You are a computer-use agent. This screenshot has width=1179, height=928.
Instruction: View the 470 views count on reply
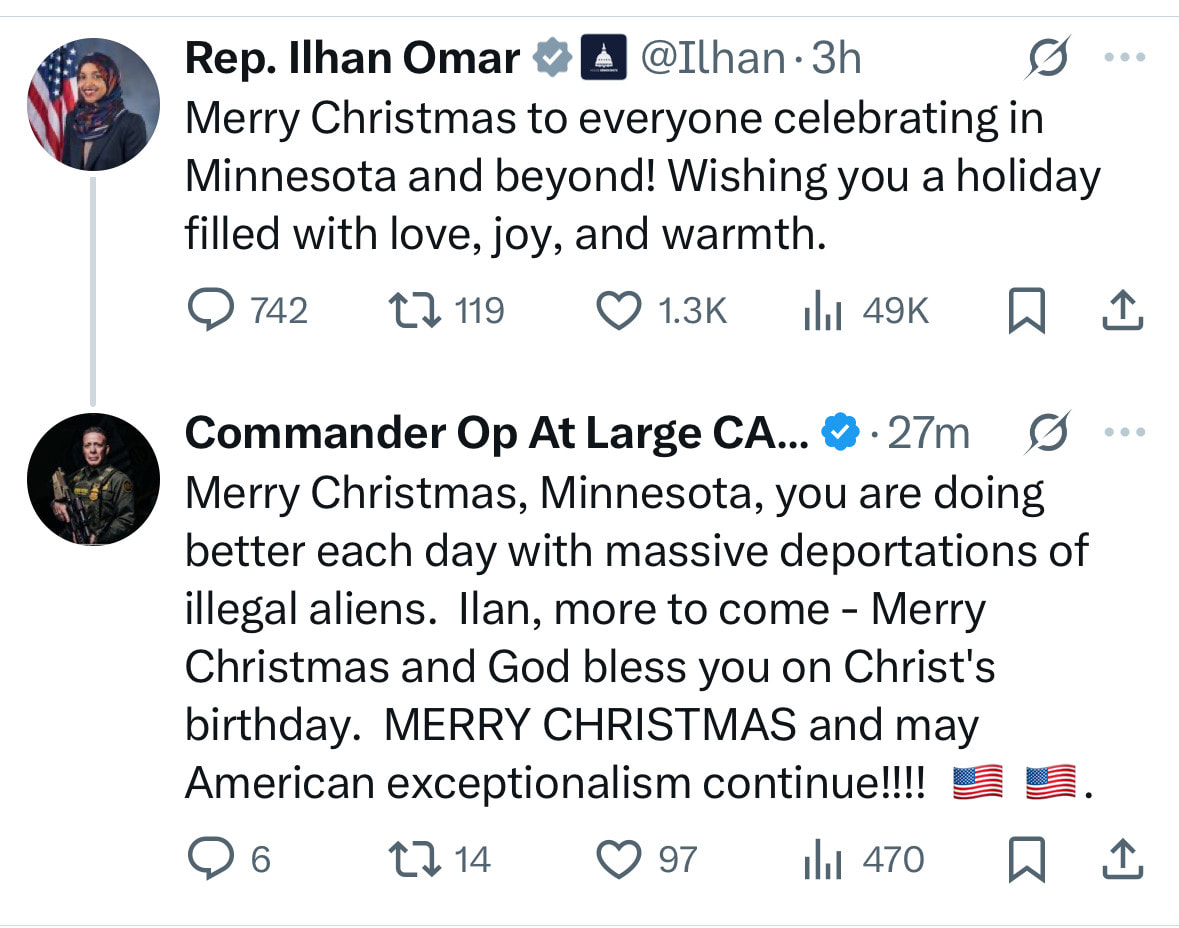point(822,859)
